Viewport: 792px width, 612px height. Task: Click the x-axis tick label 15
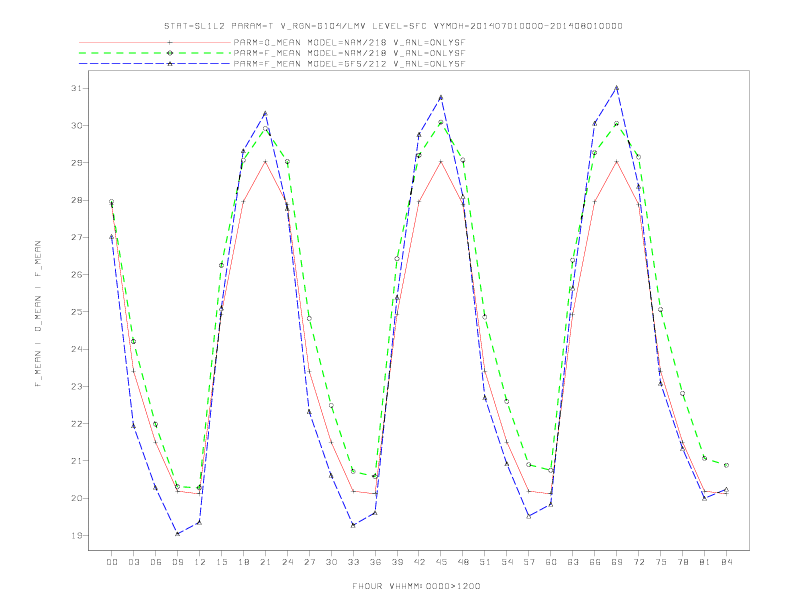coord(221,562)
